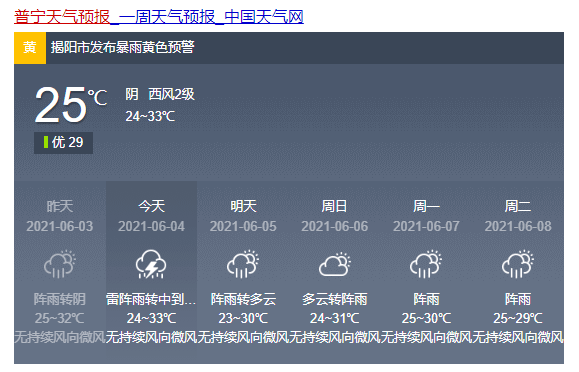Select the current temperature 25℃
The width and height of the screenshot is (579, 372).
tap(71, 105)
